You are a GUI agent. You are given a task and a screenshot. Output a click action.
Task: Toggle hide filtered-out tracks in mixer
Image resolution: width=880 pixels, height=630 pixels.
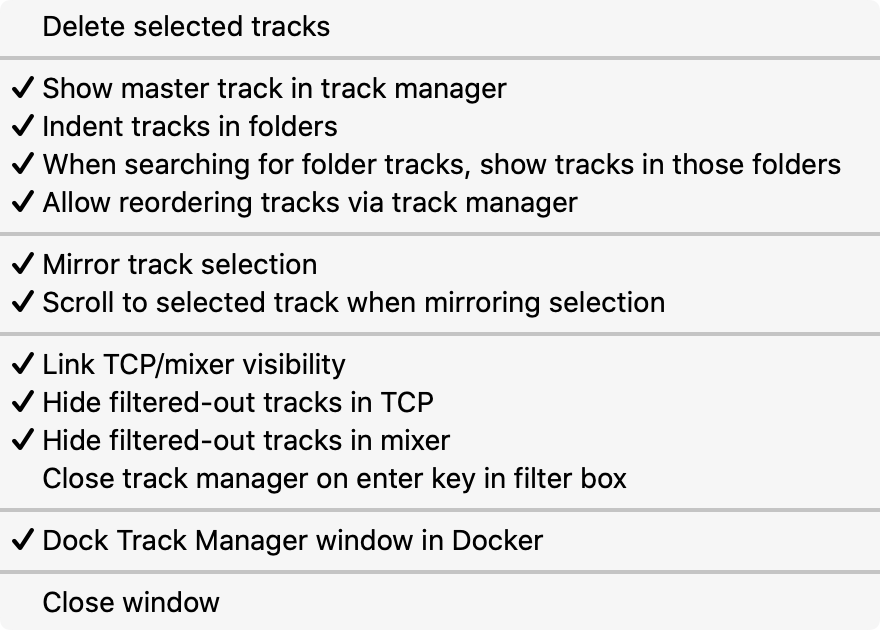pos(210,440)
